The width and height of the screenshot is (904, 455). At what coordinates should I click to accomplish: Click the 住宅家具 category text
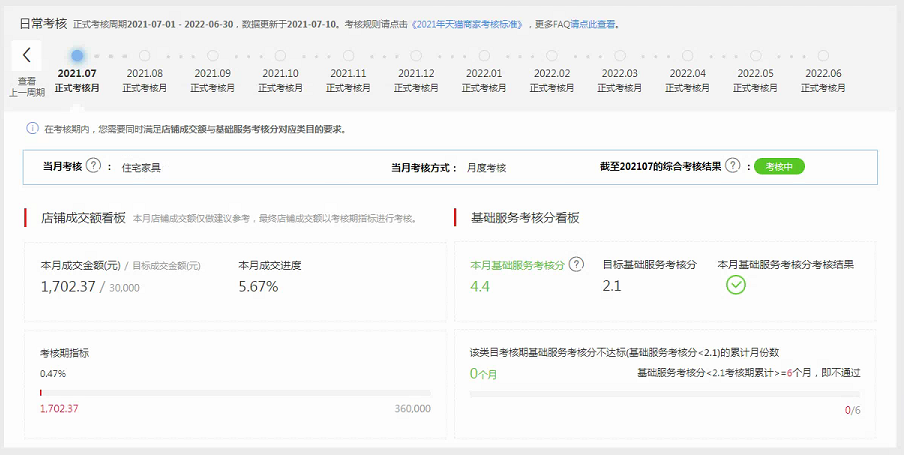(x=141, y=168)
